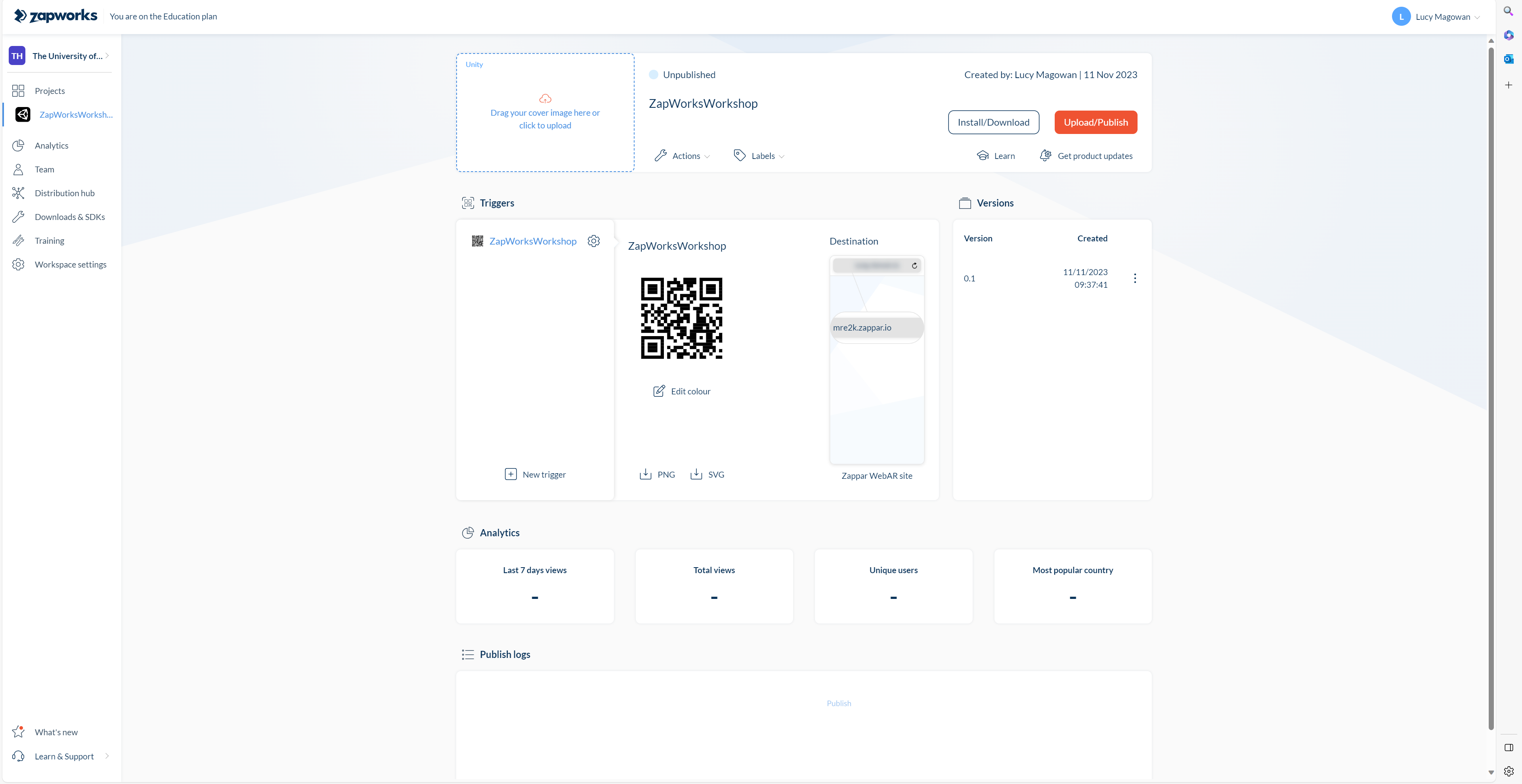Click the ZapWorks logo
The height and width of the screenshot is (784, 1522).
[x=55, y=16]
